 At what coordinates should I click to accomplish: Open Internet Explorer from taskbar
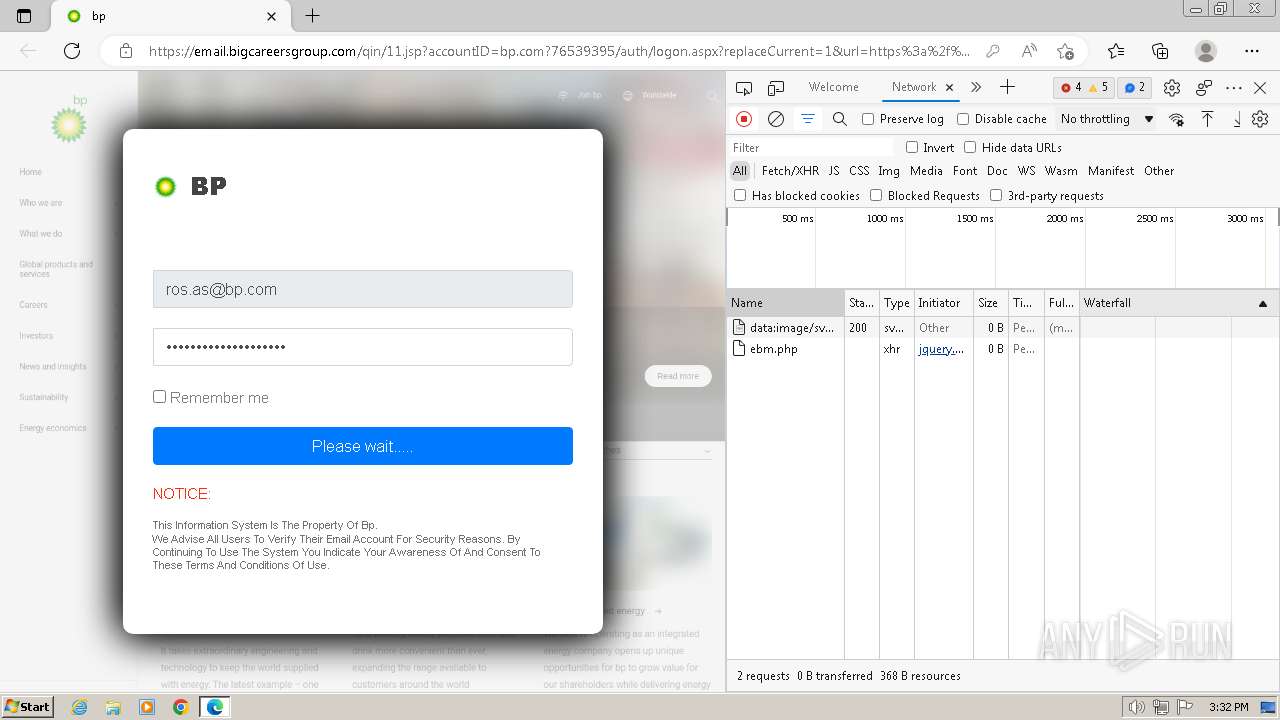click(80, 707)
